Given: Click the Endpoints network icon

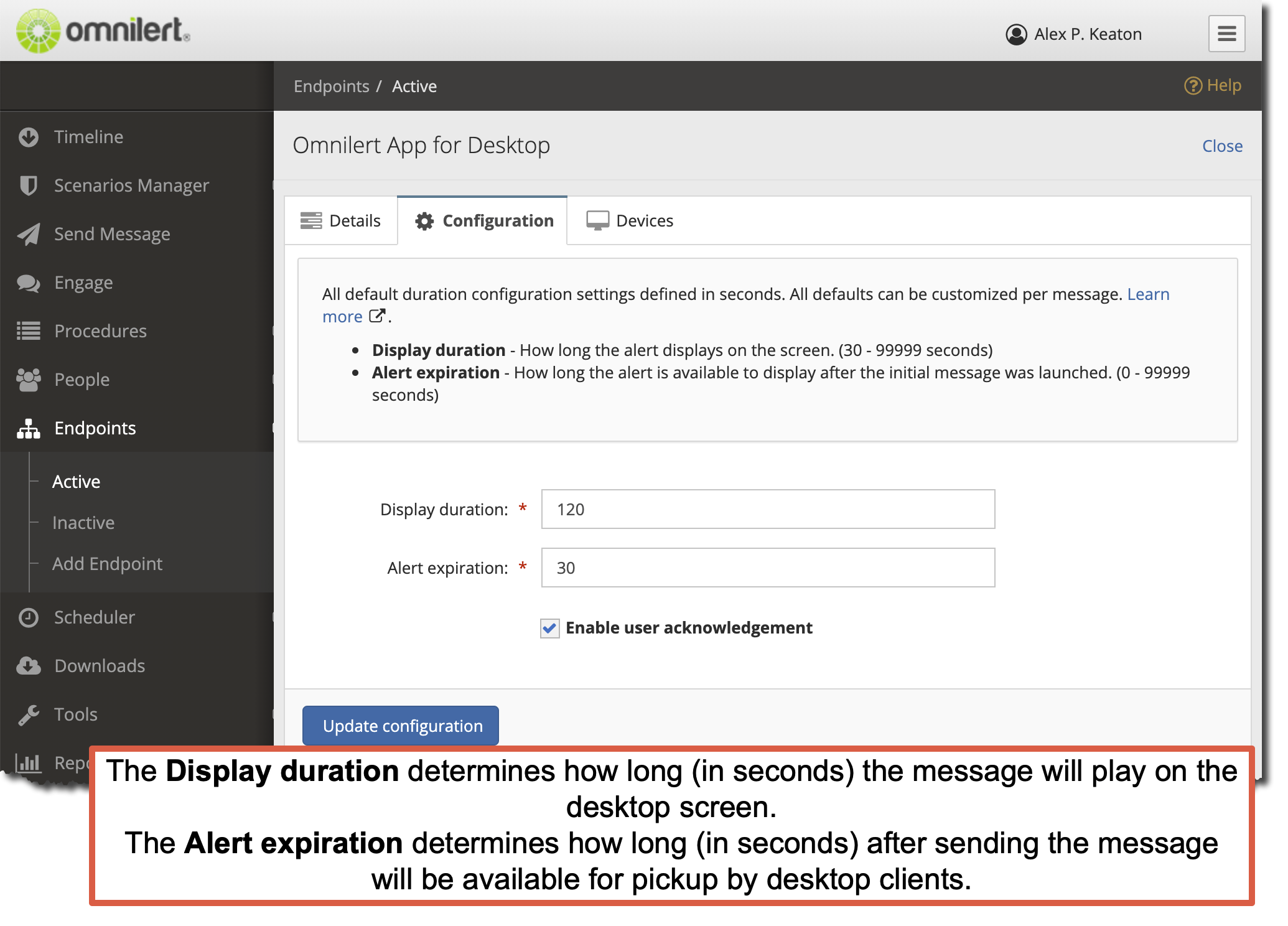Looking at the screenshot, I should (29, 428).
